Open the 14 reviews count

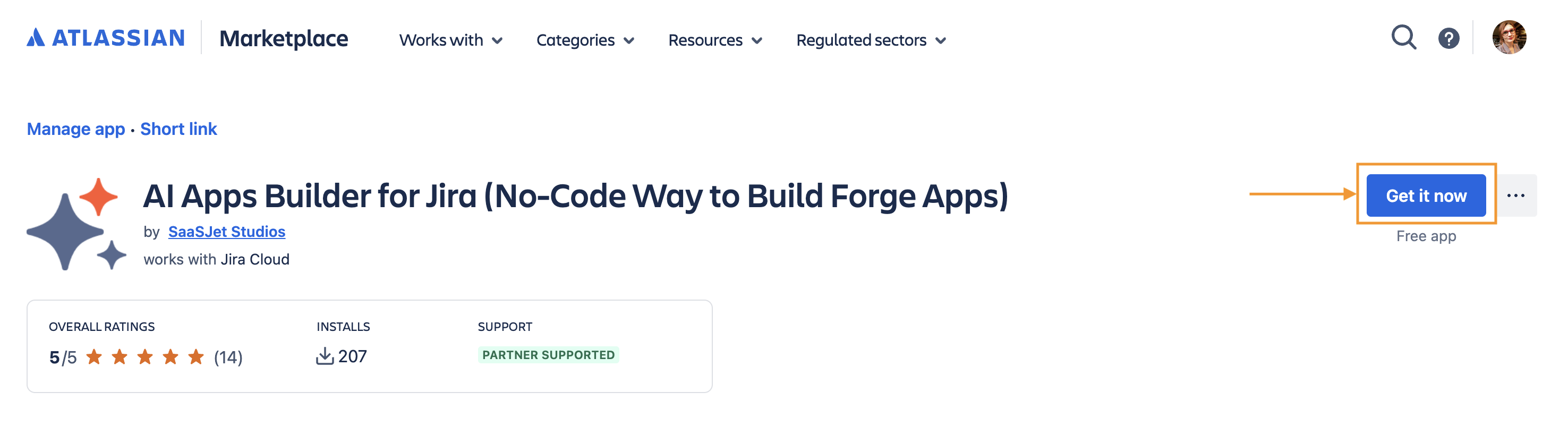pyautogui.click(x=228, y=357)
